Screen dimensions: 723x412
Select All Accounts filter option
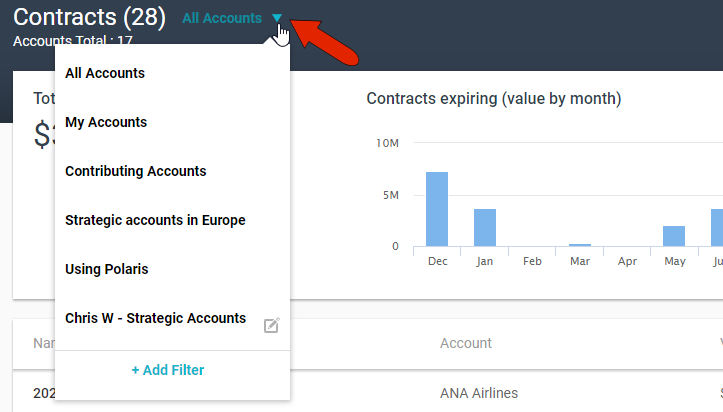click(x=105, y=73)
